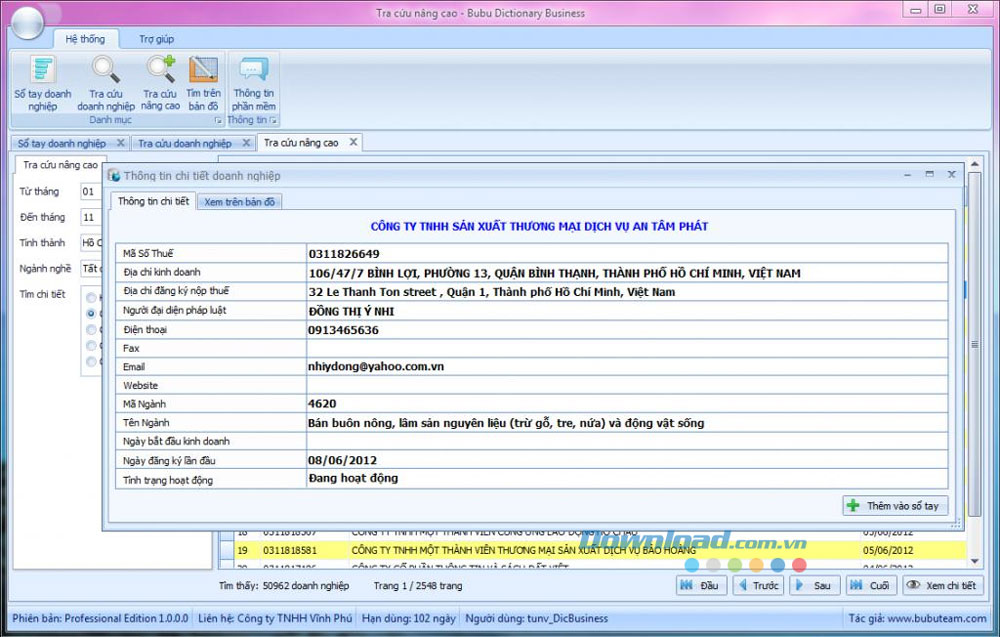Click the Từ tháng input field
1000x637 pixels.
[x=90, y=191]
